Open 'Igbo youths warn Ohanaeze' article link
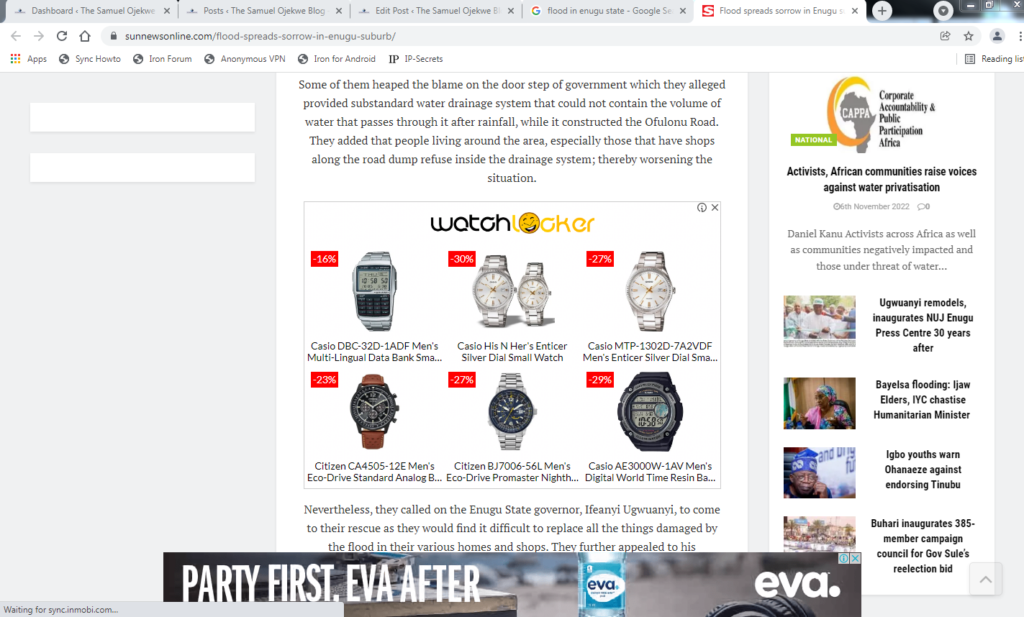The height and width of the screenshot is (617, 1024). pyautogui.click(x=923, y=469)
